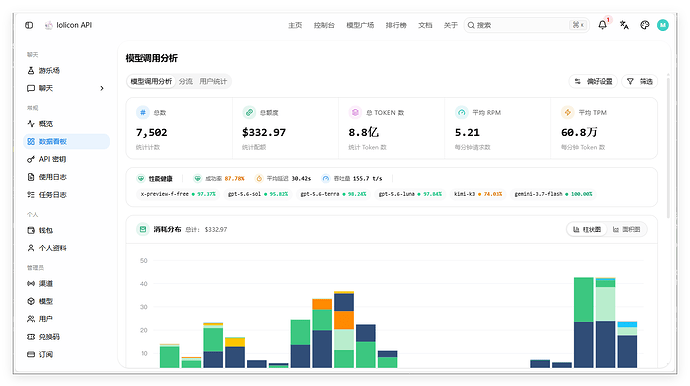Click the 8.8亿 token value

(363, 132)
